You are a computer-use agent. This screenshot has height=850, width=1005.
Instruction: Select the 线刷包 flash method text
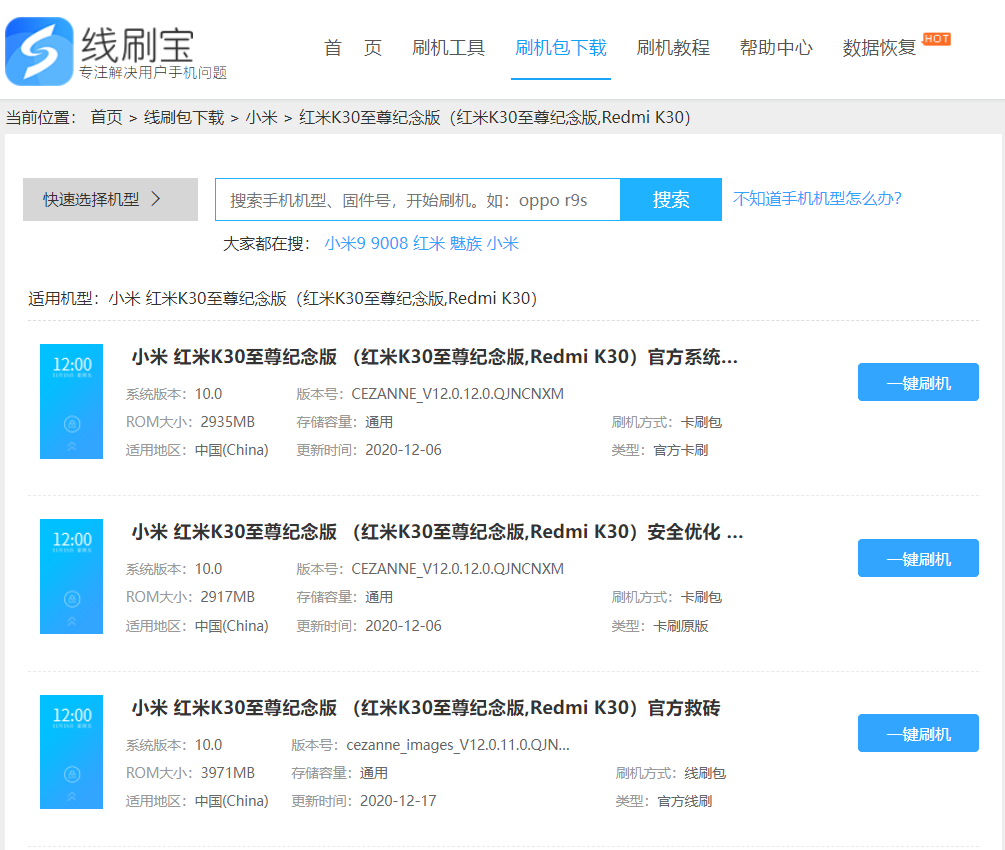(x=705, y=773)
